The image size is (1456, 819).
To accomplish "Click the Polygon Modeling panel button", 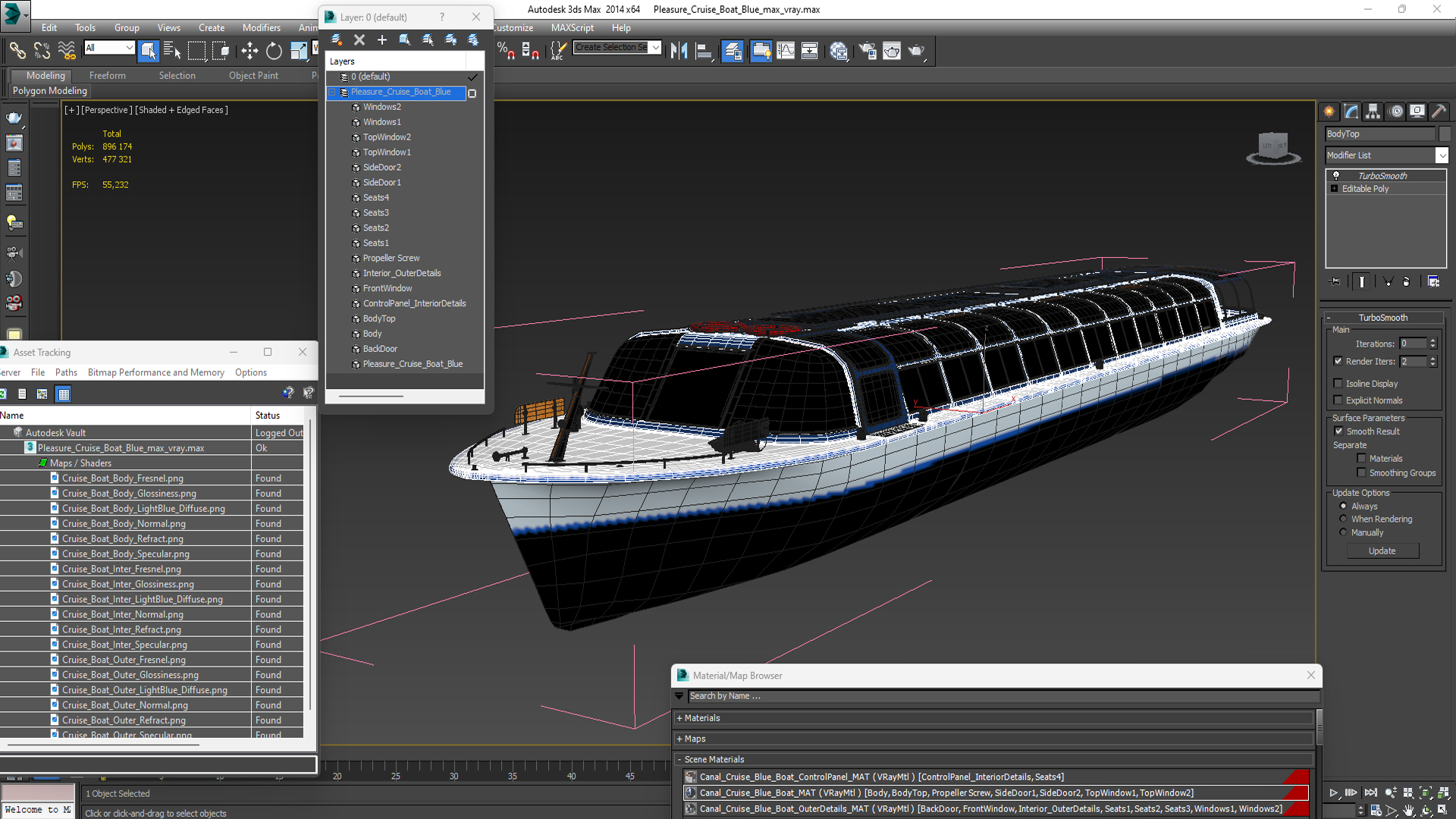I will coord(50,91).
